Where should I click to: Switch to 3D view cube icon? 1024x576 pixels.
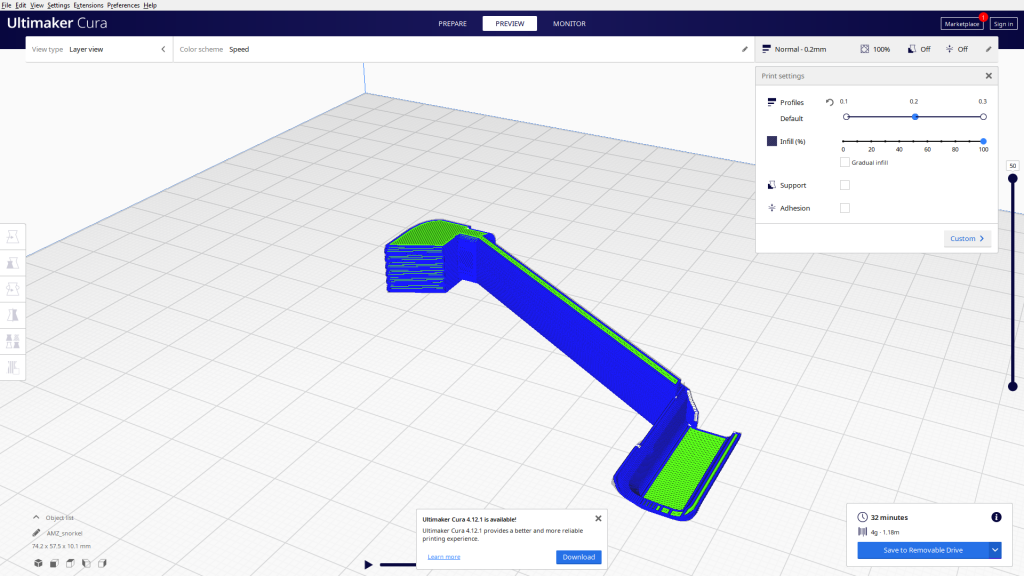39,563
